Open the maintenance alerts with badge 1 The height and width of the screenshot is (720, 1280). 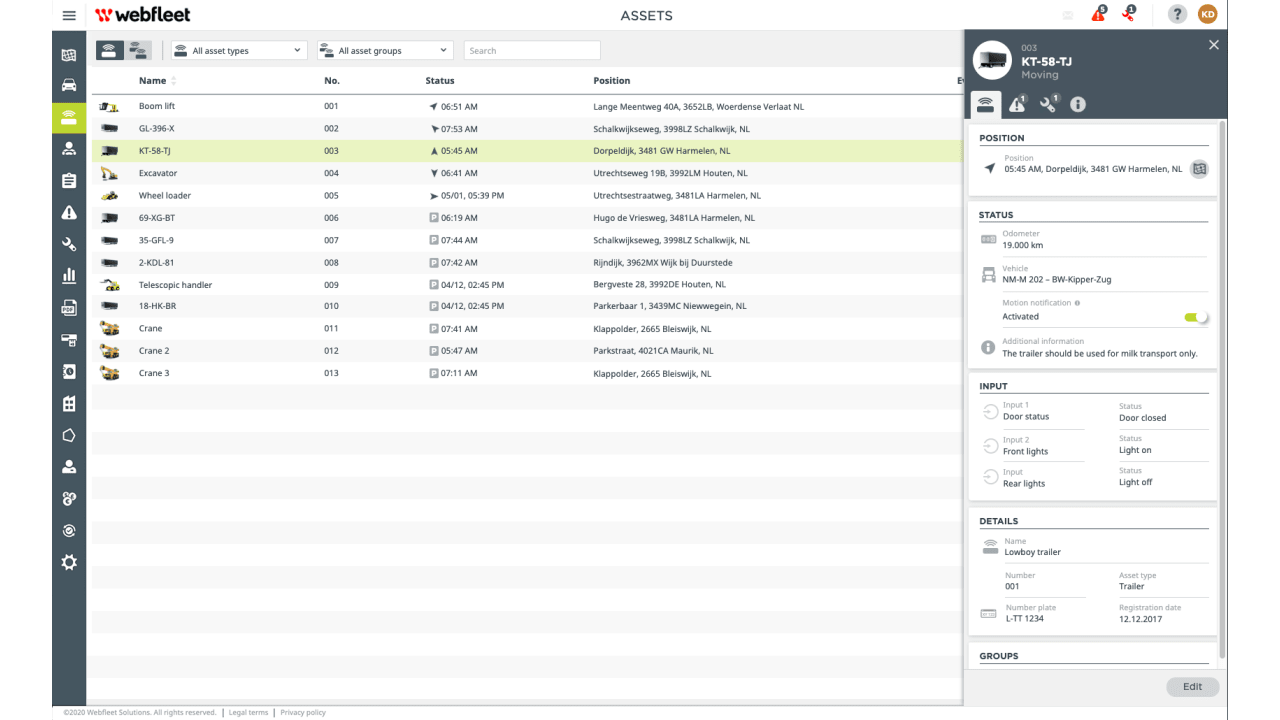pyautogui.click(x=1128, y=14)
